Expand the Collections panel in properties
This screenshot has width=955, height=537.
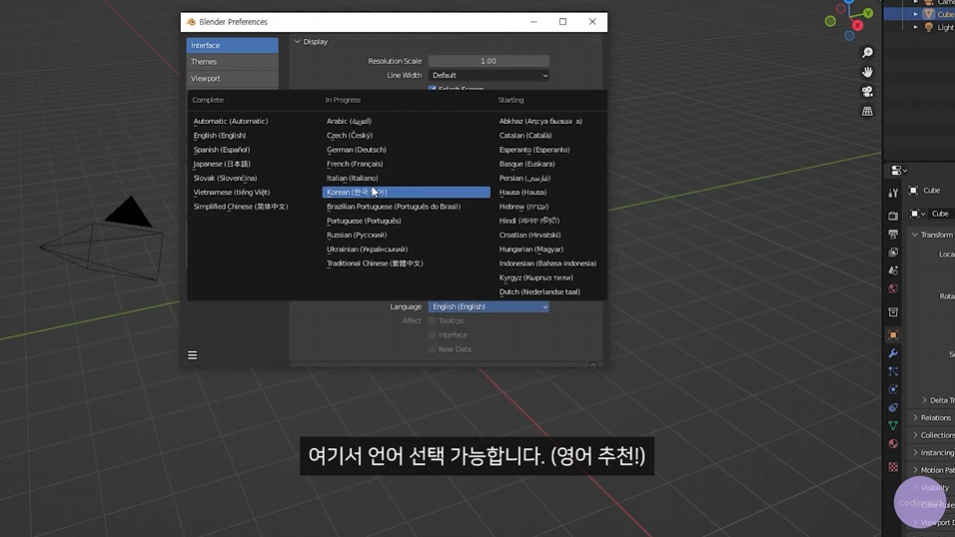coord(915,435)
